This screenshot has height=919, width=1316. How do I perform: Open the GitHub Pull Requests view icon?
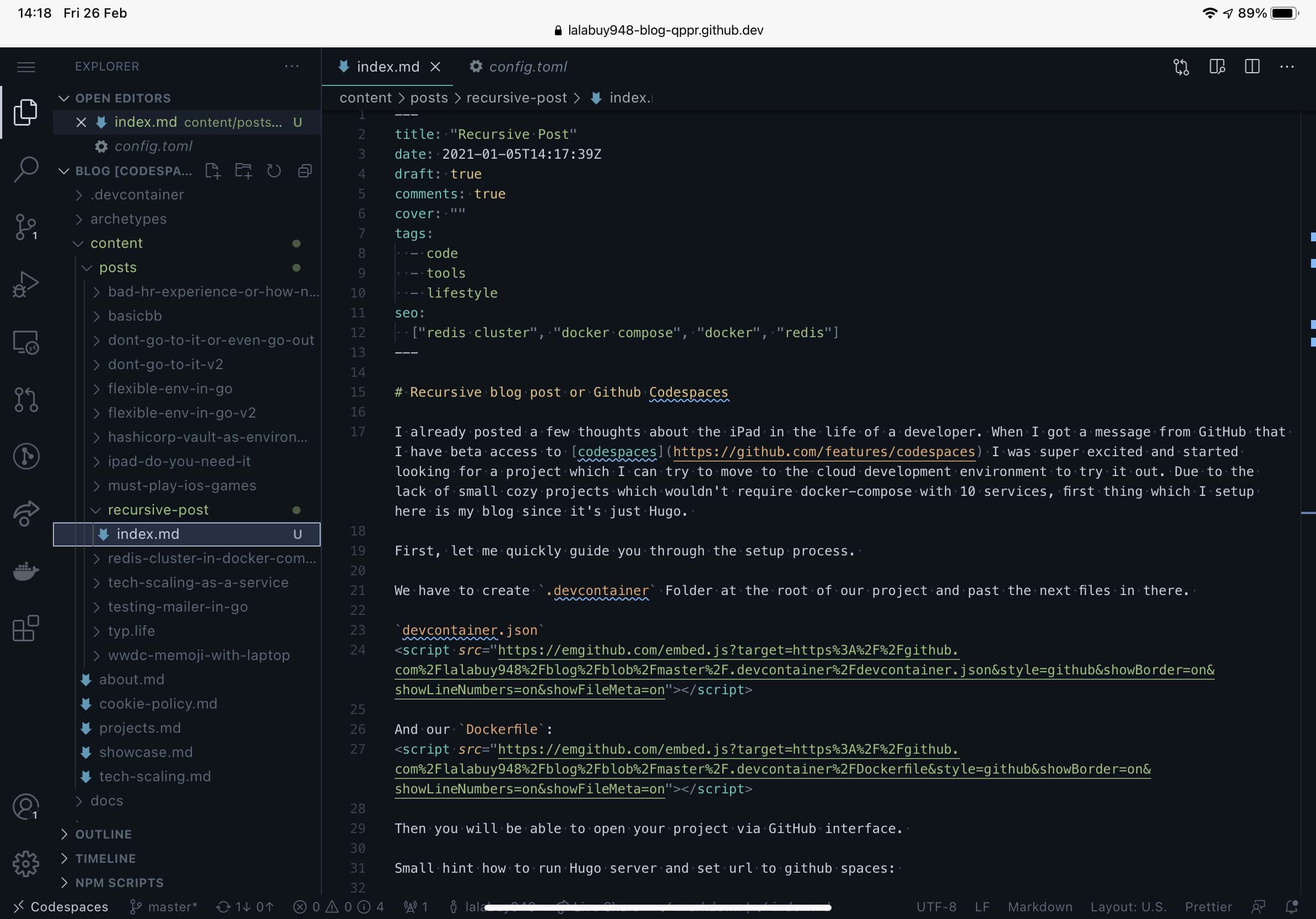coord(26,399)
